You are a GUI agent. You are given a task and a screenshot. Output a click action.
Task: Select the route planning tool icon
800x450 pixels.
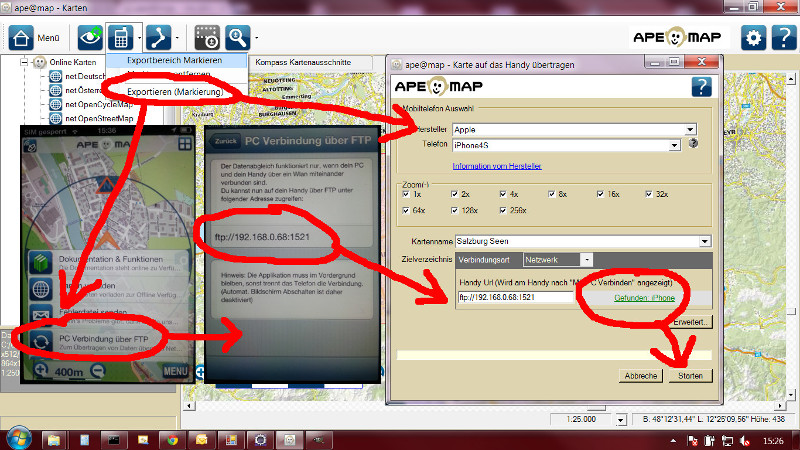click(158, 38)
